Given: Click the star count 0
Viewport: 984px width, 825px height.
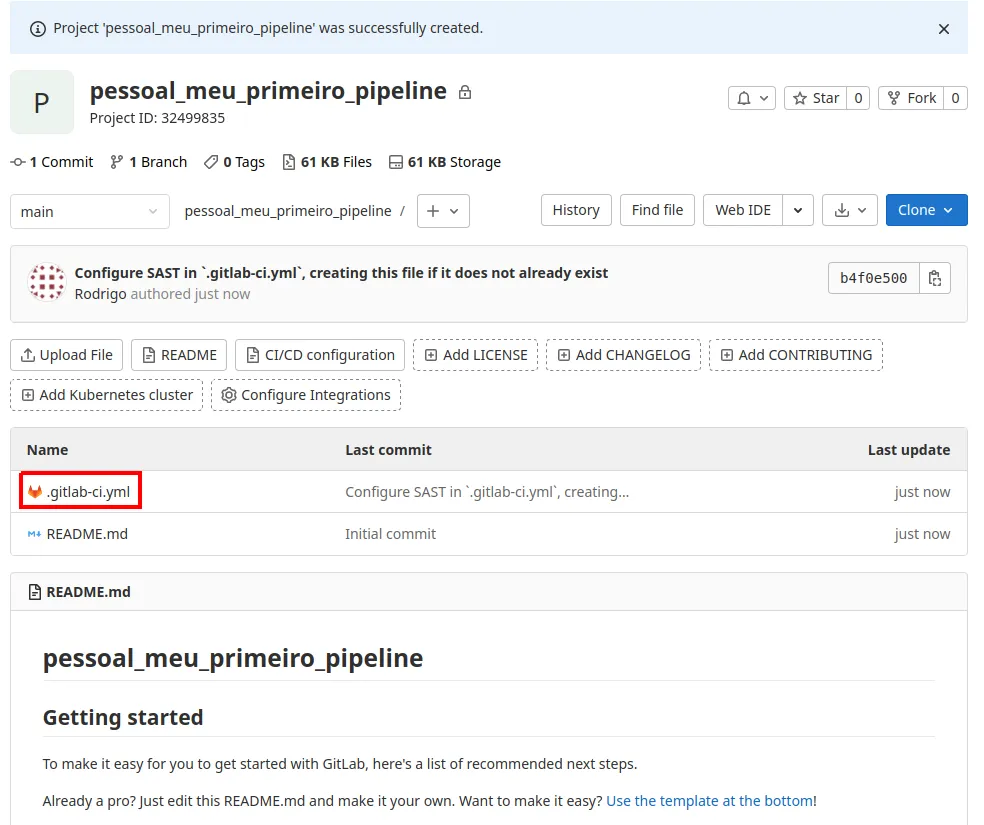Looking at the screenshot, I should (858, 98).
